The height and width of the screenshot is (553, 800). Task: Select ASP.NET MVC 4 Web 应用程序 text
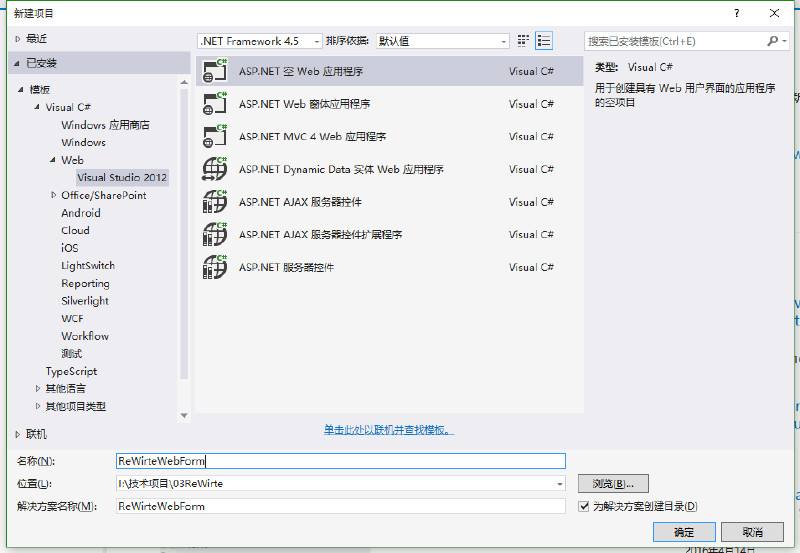point(312,137)
